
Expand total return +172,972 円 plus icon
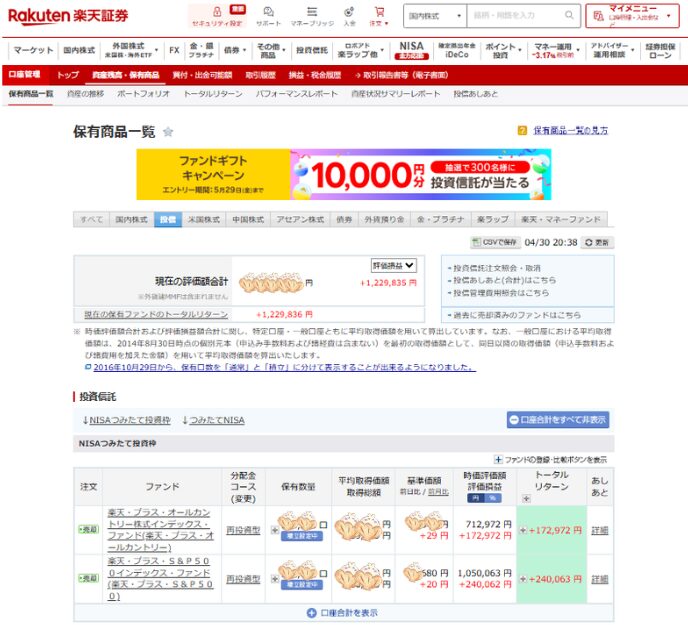click(523, 530)
